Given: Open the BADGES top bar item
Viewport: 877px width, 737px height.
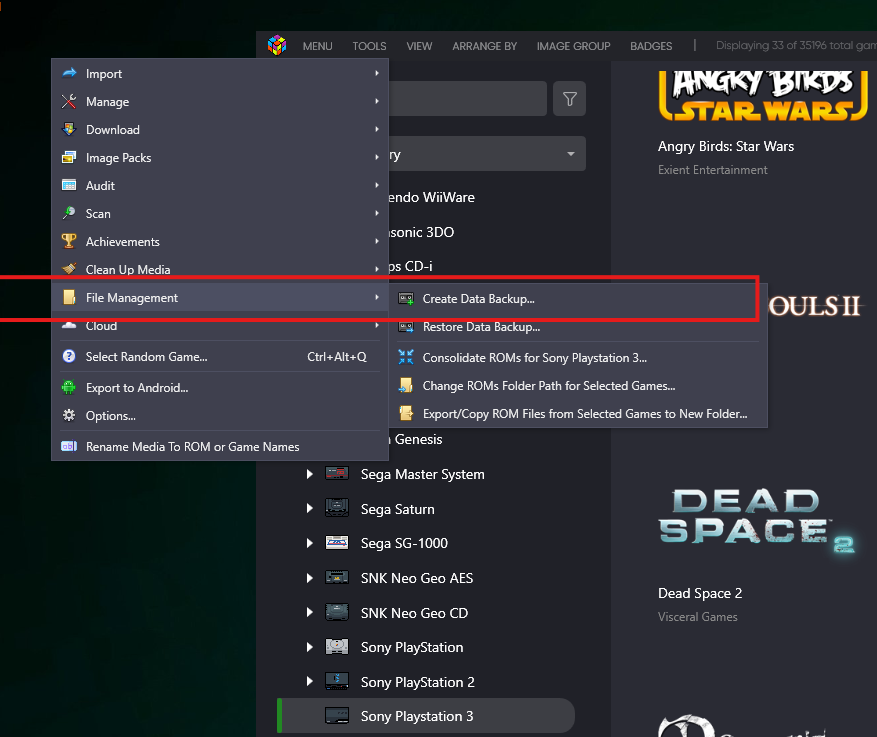Looking at the screenshot, I should pos(651,46).
